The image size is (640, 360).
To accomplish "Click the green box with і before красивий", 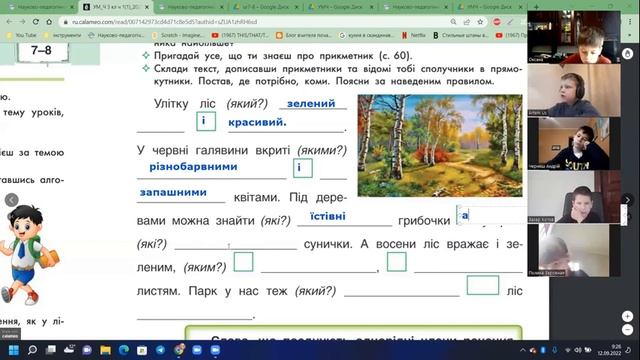I will point(206,121).
